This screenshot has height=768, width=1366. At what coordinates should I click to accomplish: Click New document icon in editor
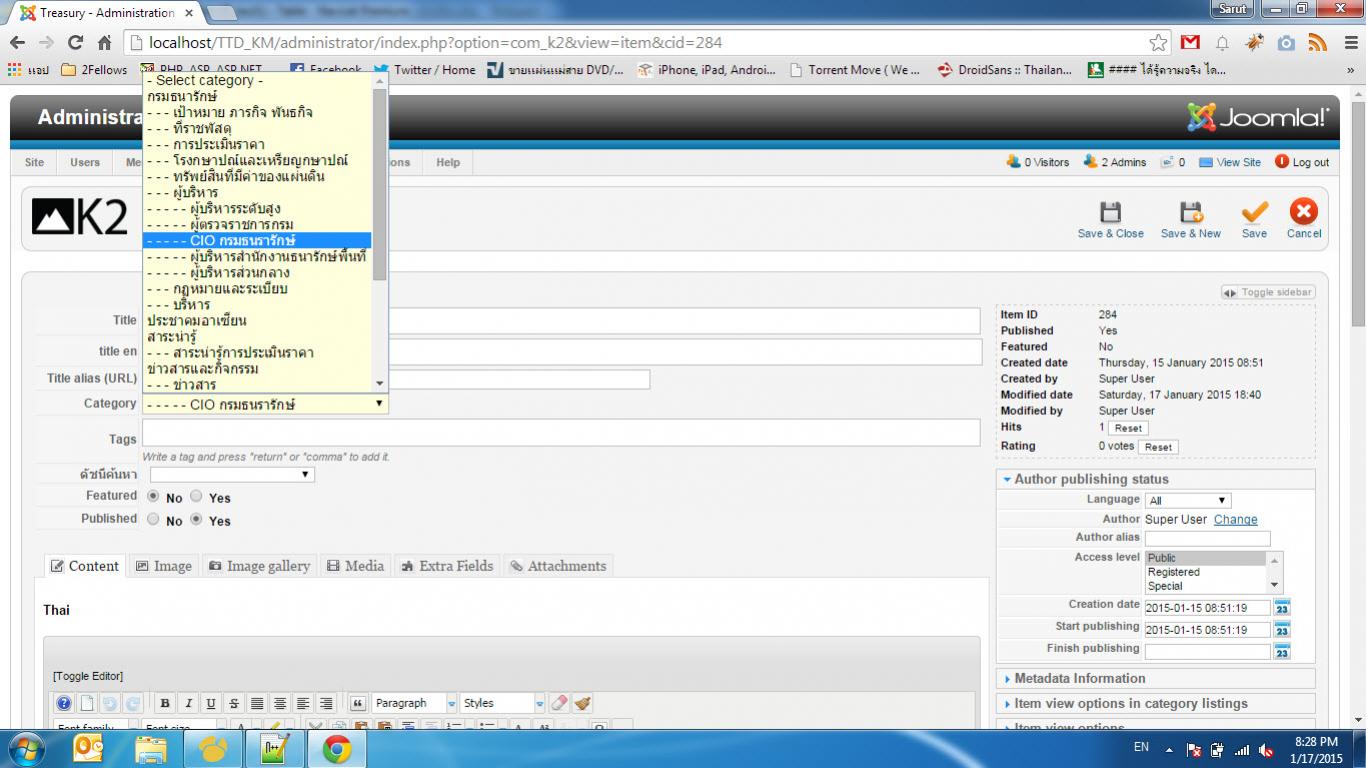point(87,703)
